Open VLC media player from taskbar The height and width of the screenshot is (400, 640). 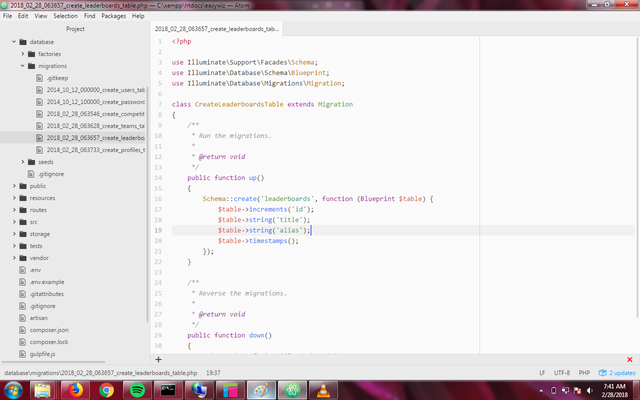pos(323,390)
